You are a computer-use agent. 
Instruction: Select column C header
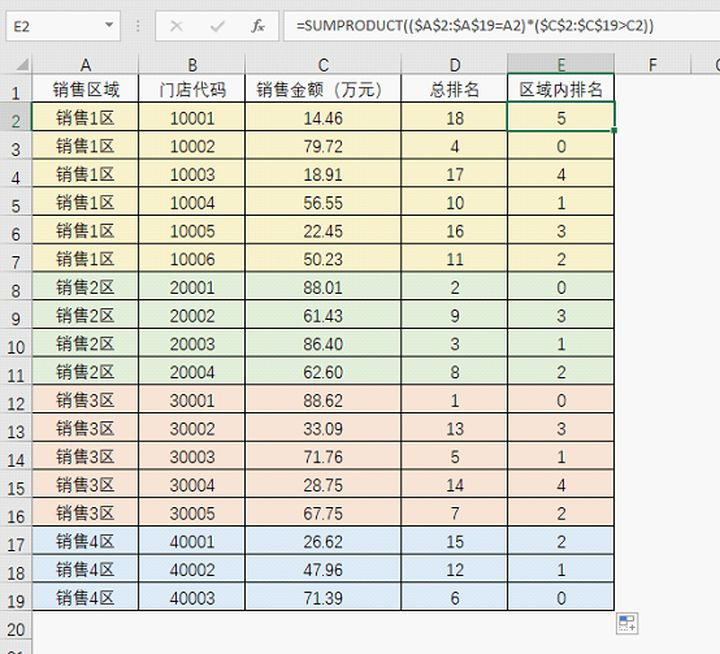point(323,65)
